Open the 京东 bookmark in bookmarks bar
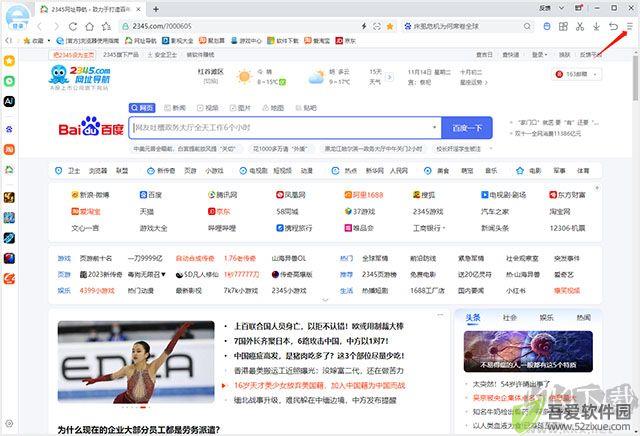This screenshot has width=640, height=436. coord(345,40)
